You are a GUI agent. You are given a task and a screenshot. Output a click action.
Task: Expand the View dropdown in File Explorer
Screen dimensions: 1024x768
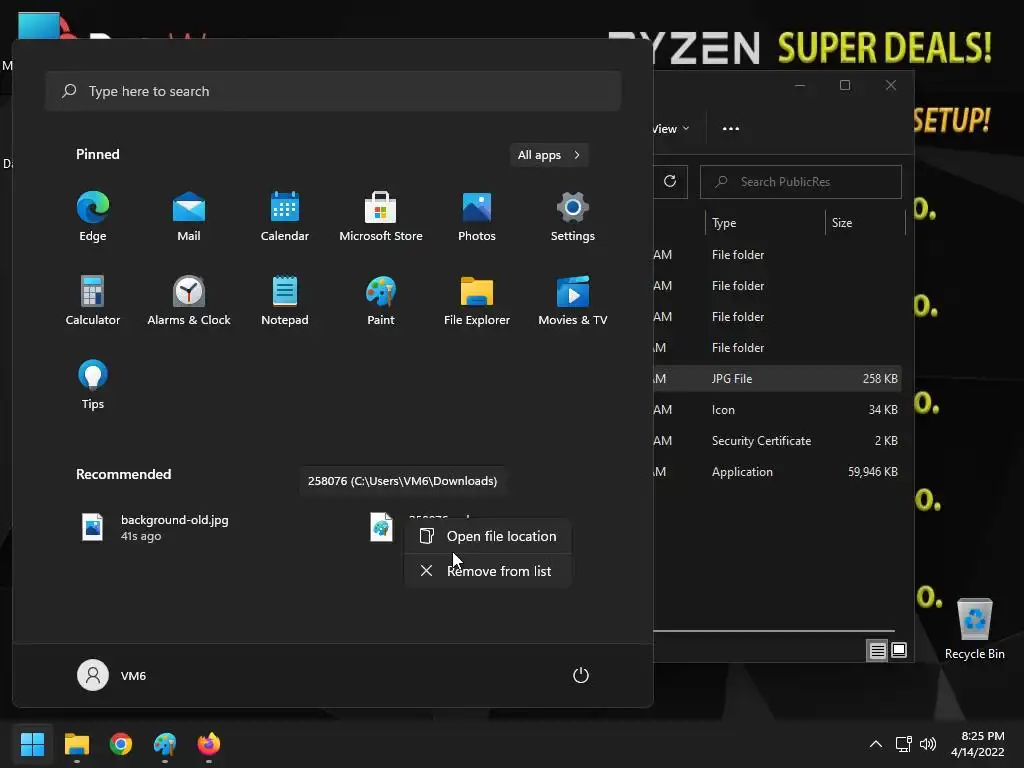[x=671, y=129]
